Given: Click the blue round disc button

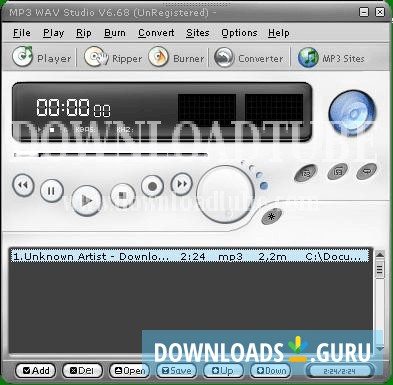Looking at the screenshot, I should (x=352, y=113).
